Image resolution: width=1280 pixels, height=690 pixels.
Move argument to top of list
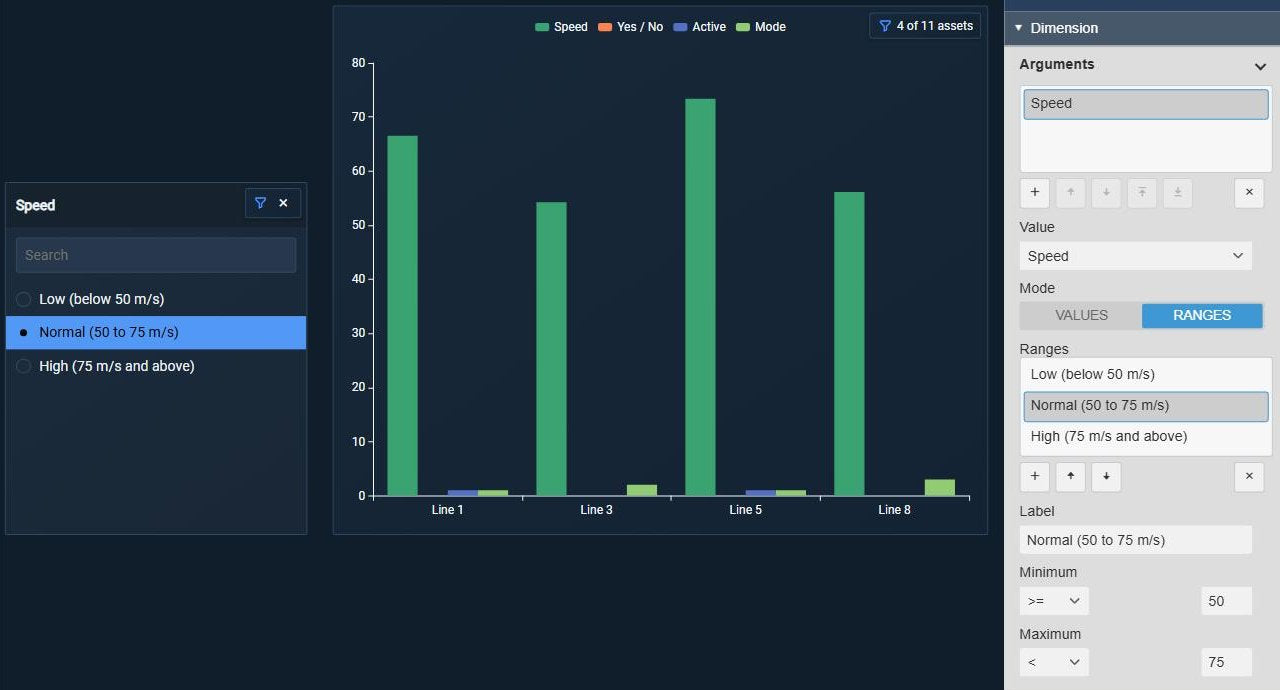pos(1142,192)
